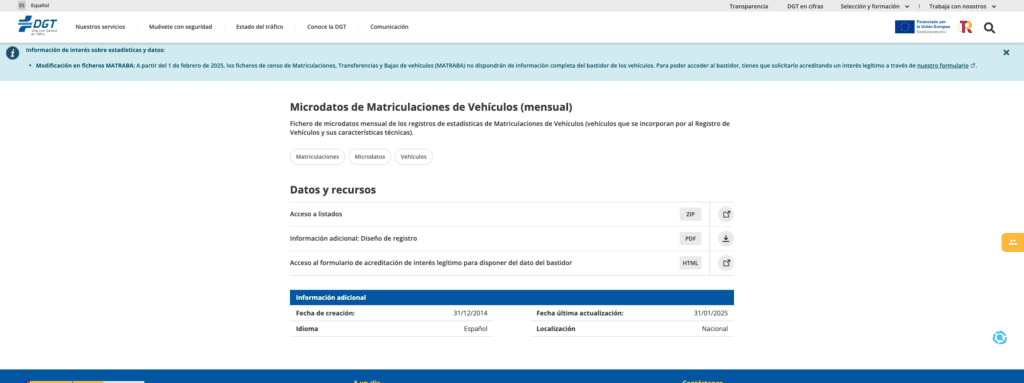Click the PDF format badge

690,239
